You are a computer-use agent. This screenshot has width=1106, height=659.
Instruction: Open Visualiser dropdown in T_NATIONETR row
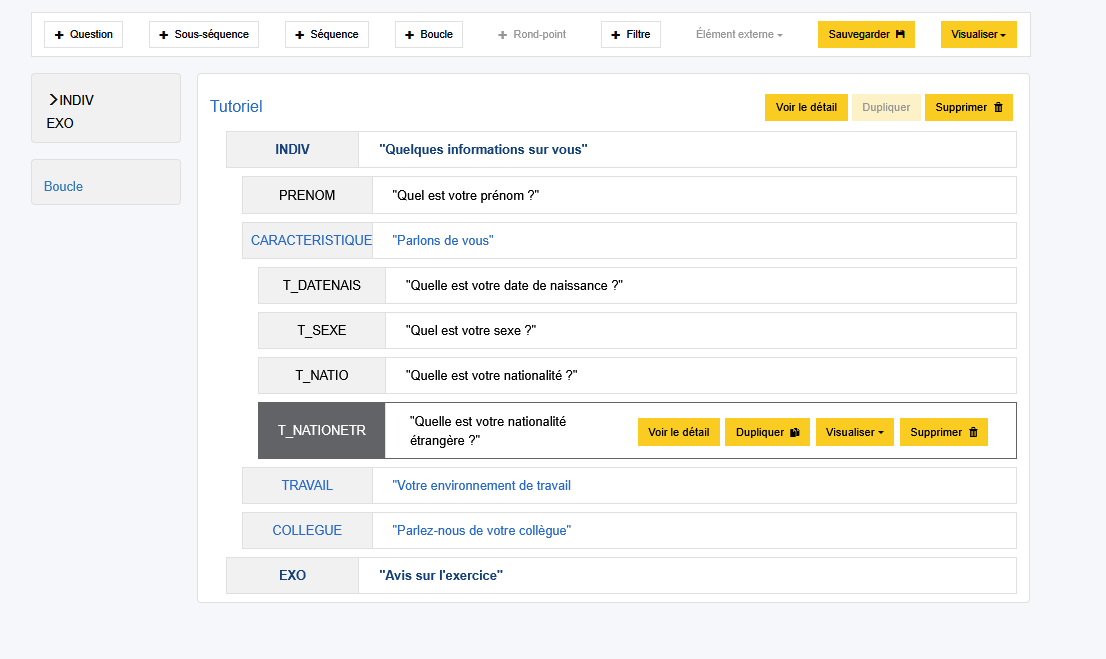(854, 432)
